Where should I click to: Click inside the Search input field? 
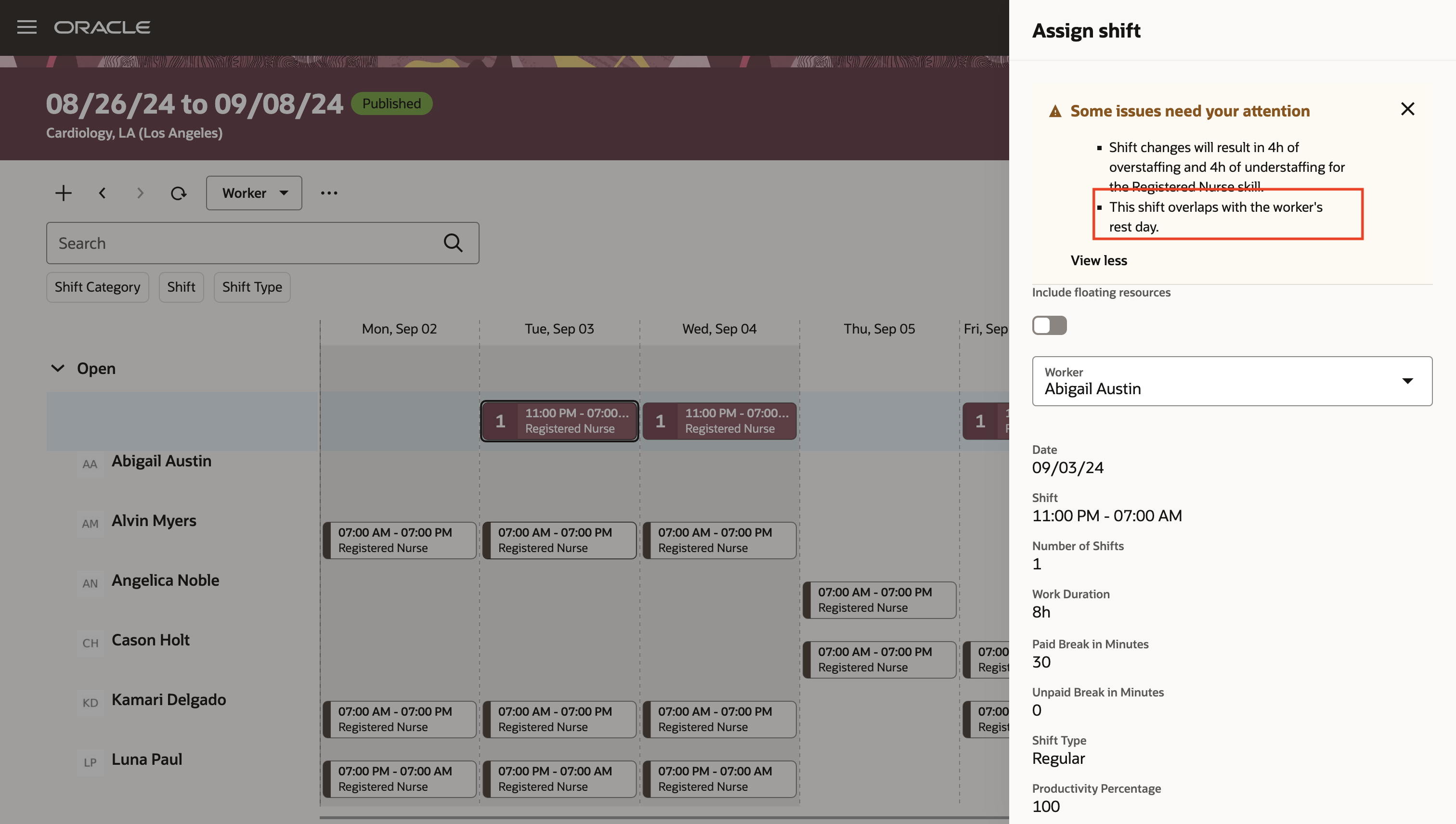click(244, 243)
